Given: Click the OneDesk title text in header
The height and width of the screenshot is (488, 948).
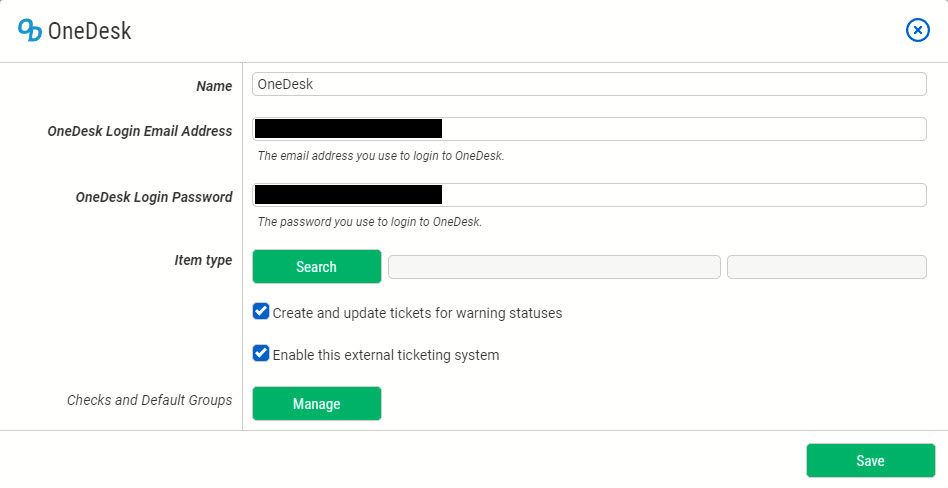Looking at the screenshot, I should point(89,32).
